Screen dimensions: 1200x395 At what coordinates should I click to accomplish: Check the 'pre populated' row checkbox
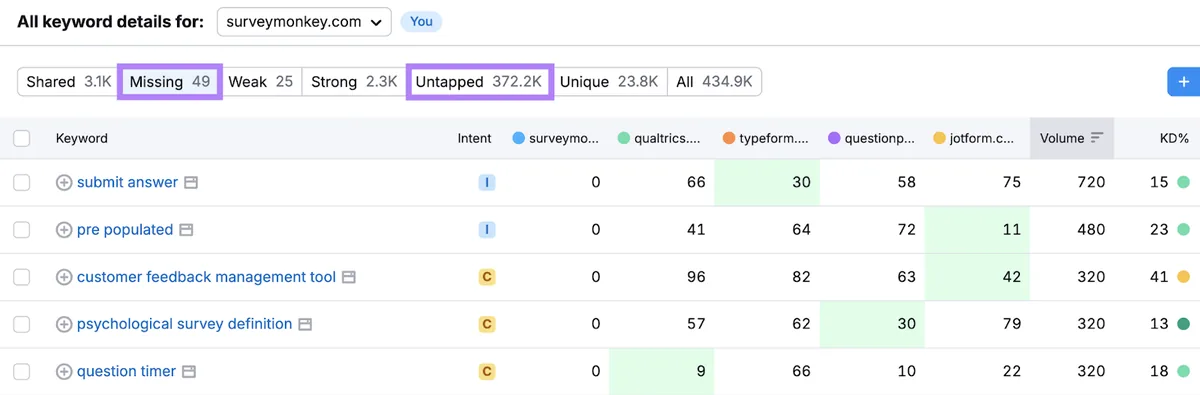(21, 230)
